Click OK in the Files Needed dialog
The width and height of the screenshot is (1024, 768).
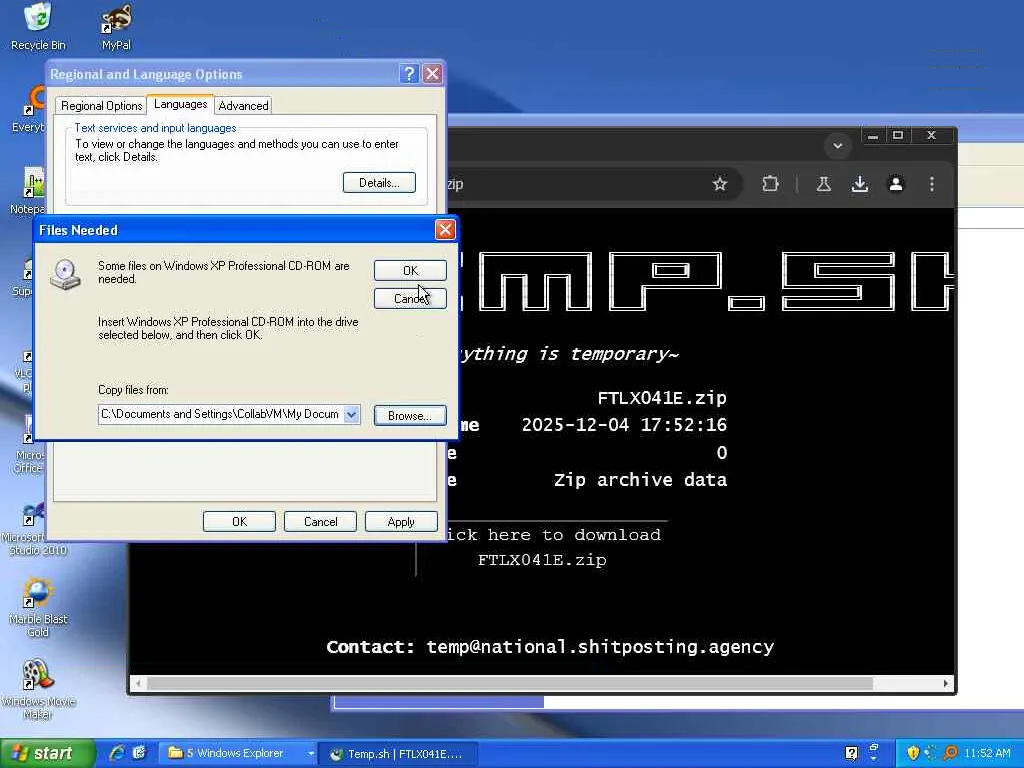[410, 270]
